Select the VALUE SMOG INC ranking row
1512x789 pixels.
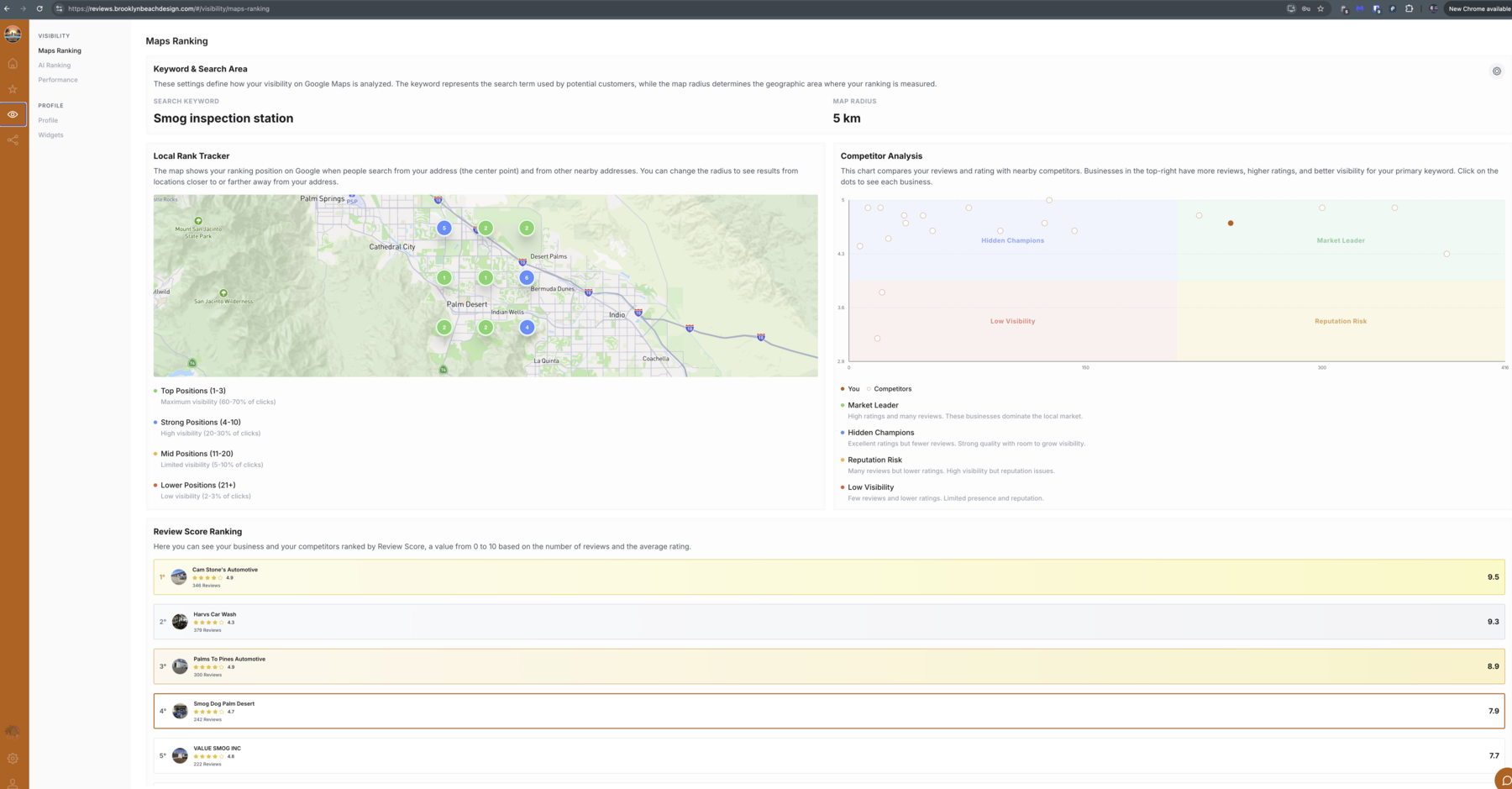829,755
